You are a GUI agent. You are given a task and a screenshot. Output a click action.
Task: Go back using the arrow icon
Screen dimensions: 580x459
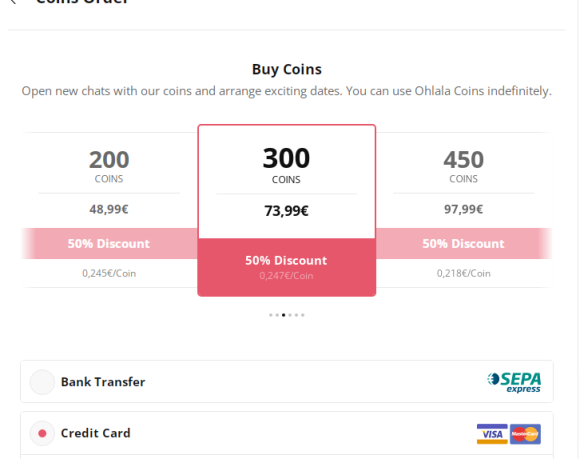click(x=13, y=1)
